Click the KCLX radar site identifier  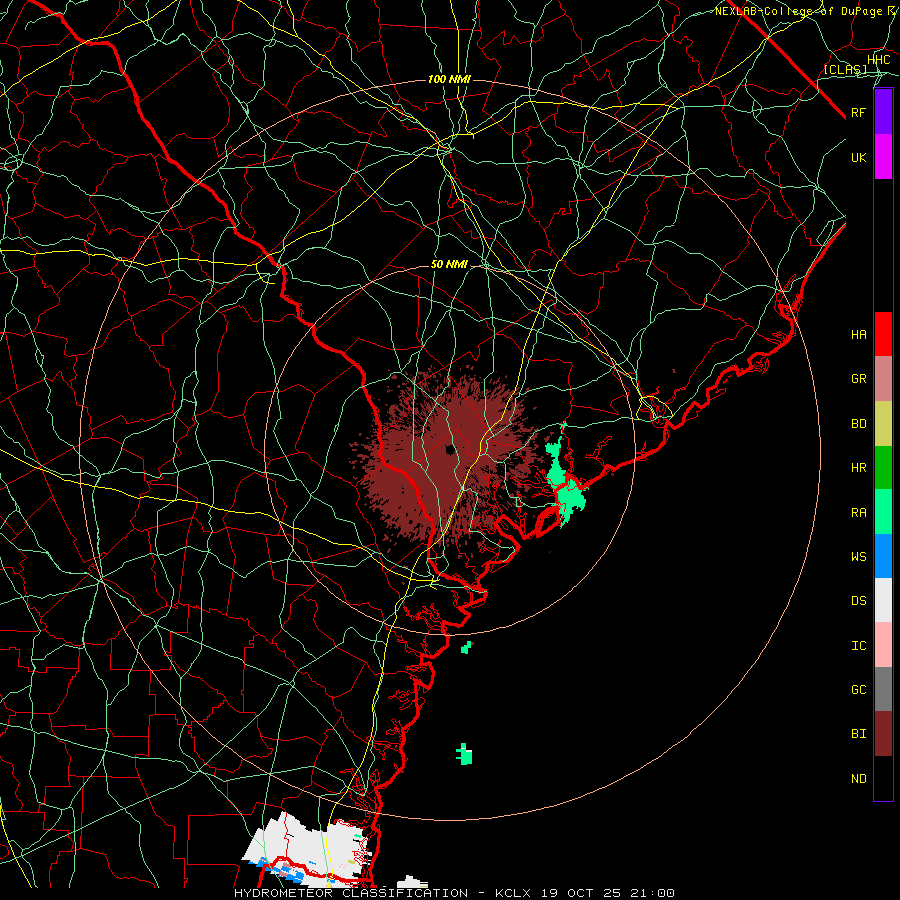(x=513, y=893)
